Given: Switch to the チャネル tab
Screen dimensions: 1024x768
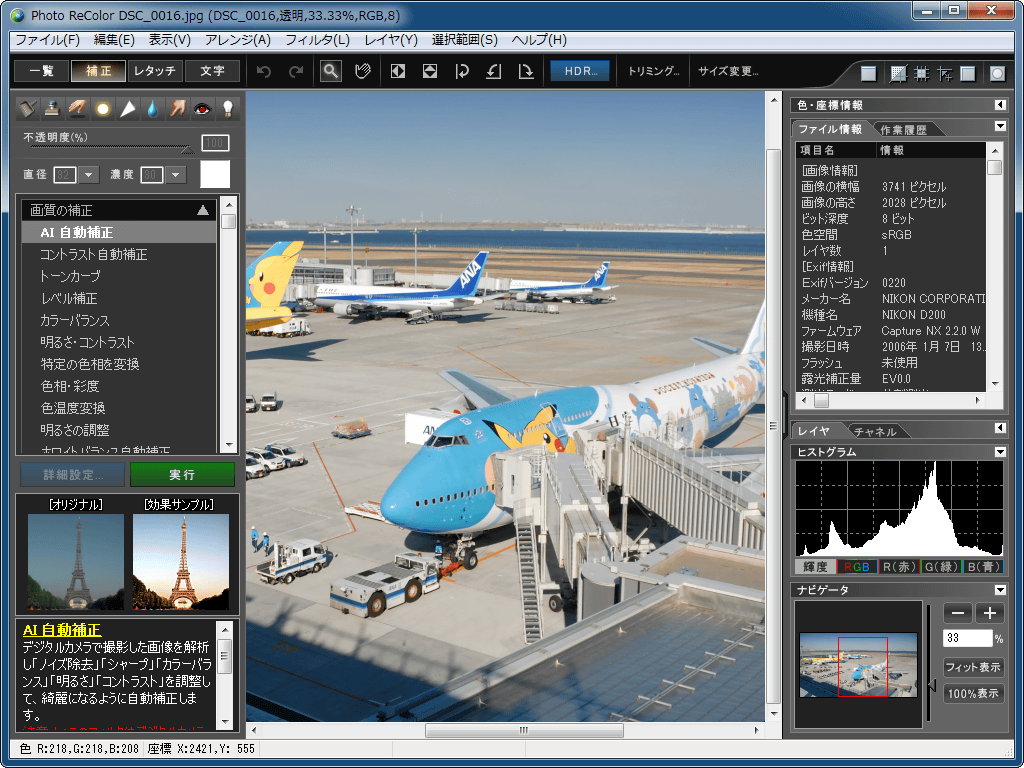Looking at the screenshot, I should (875, 432).
